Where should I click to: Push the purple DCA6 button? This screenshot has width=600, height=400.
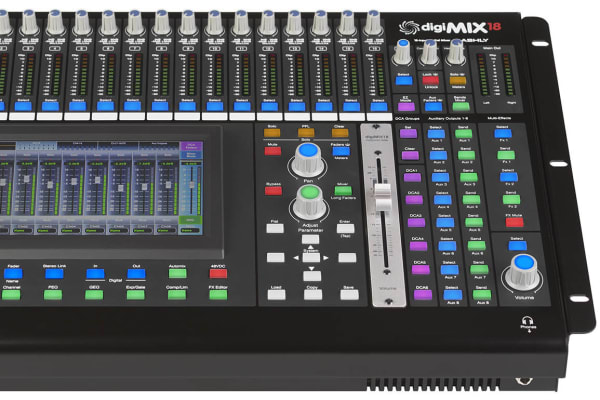point(422,294)
